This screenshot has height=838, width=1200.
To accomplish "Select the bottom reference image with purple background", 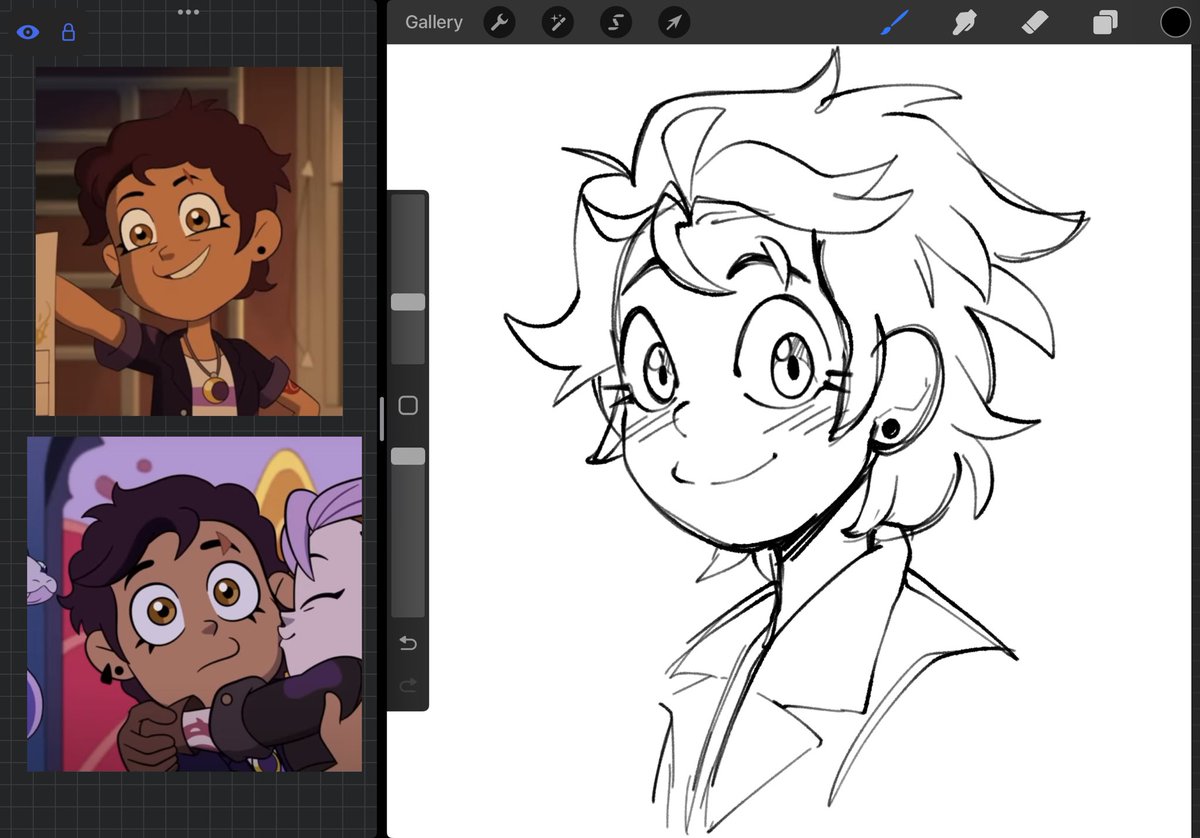I will (x=195, y=604).
